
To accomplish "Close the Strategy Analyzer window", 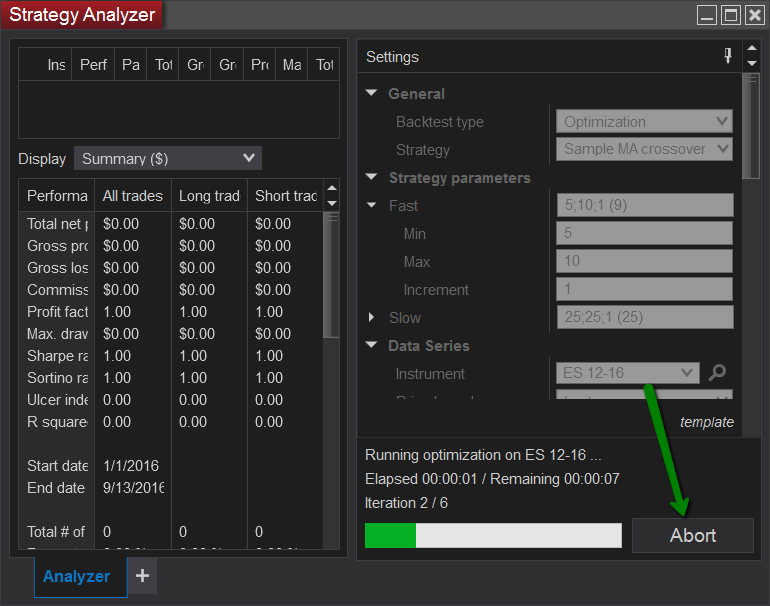I will coord(754,15).
